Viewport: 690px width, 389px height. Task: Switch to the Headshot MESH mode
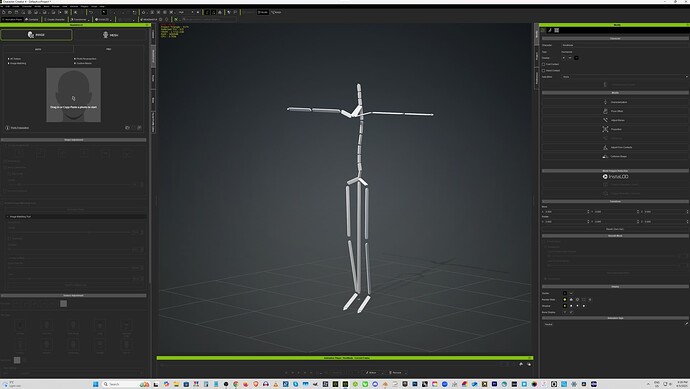pos(110,35)
